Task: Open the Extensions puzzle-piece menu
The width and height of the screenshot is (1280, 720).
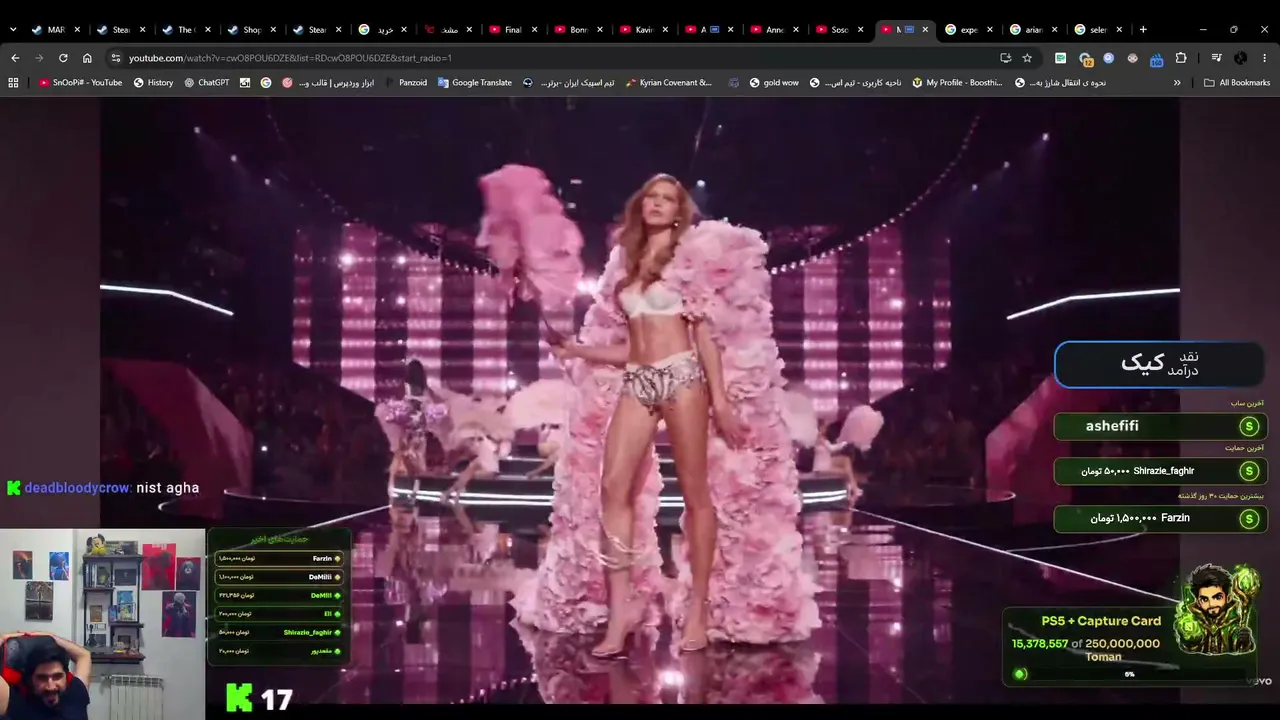Action: point(1181,58)
